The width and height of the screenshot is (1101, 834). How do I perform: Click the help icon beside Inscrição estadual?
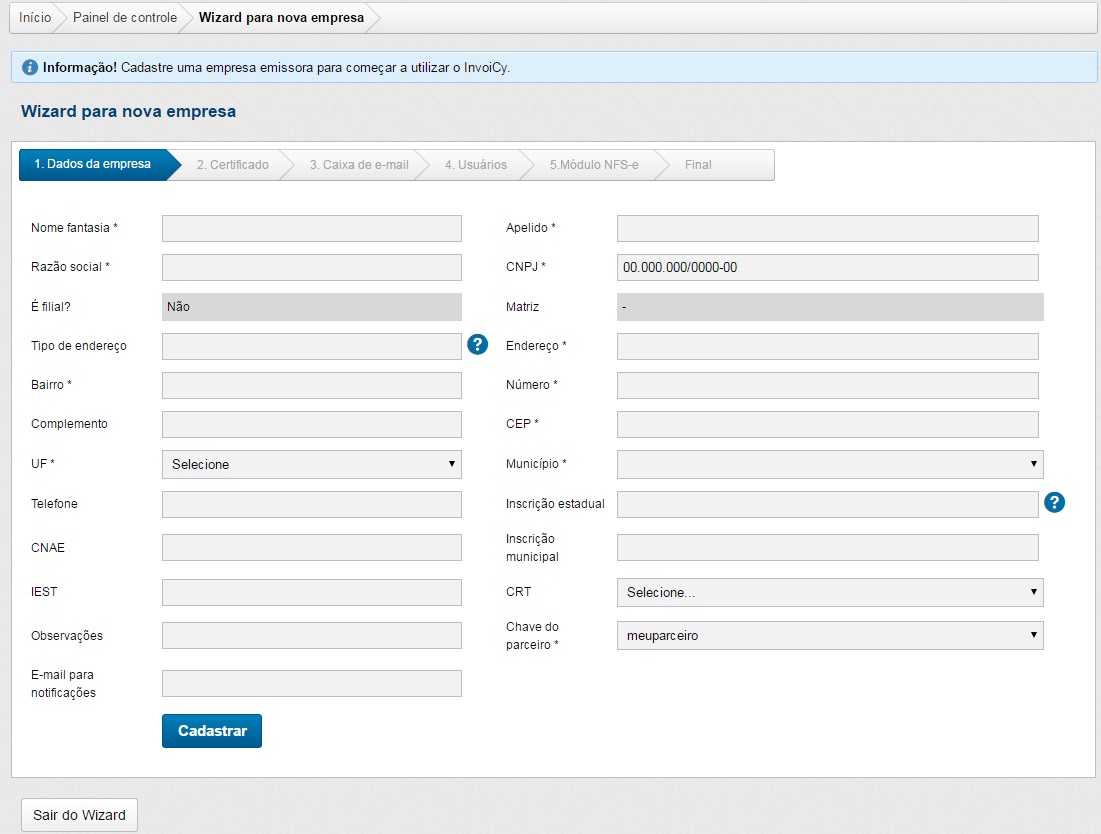[x=1054, y=502]
